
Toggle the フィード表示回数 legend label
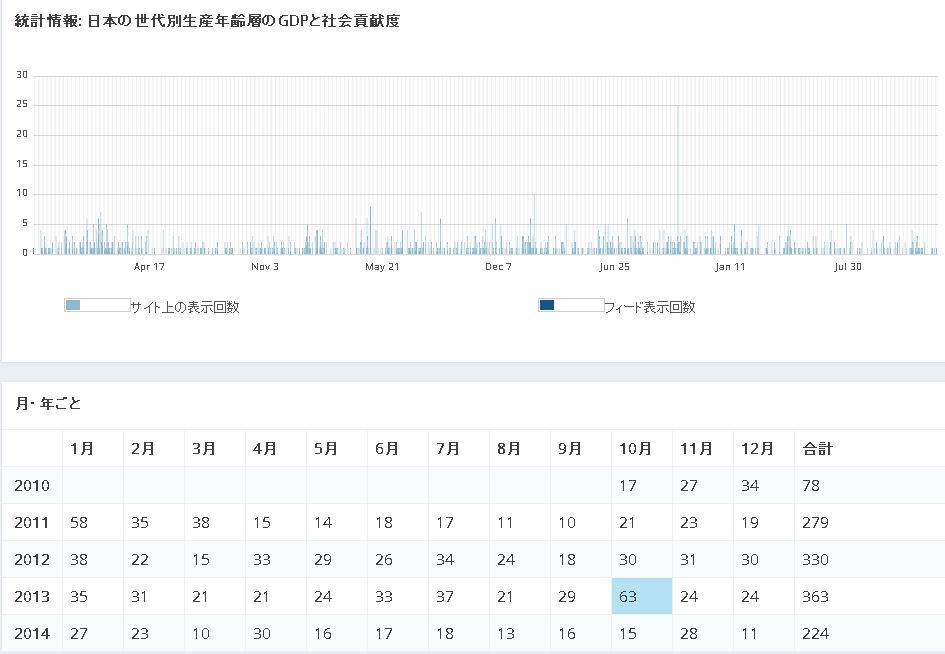[x=649, y=307]
